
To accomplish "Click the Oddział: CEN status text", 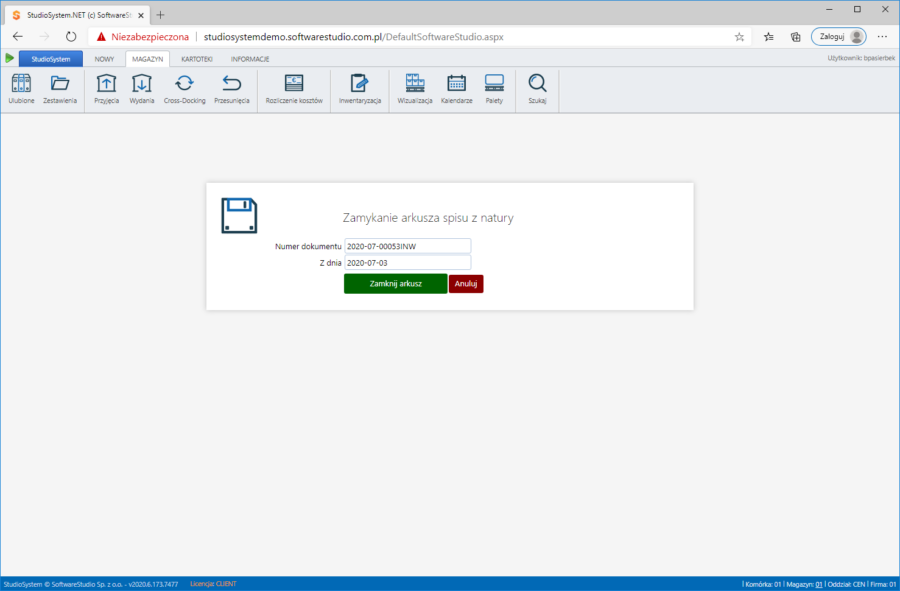I will (x=846, y=584).
